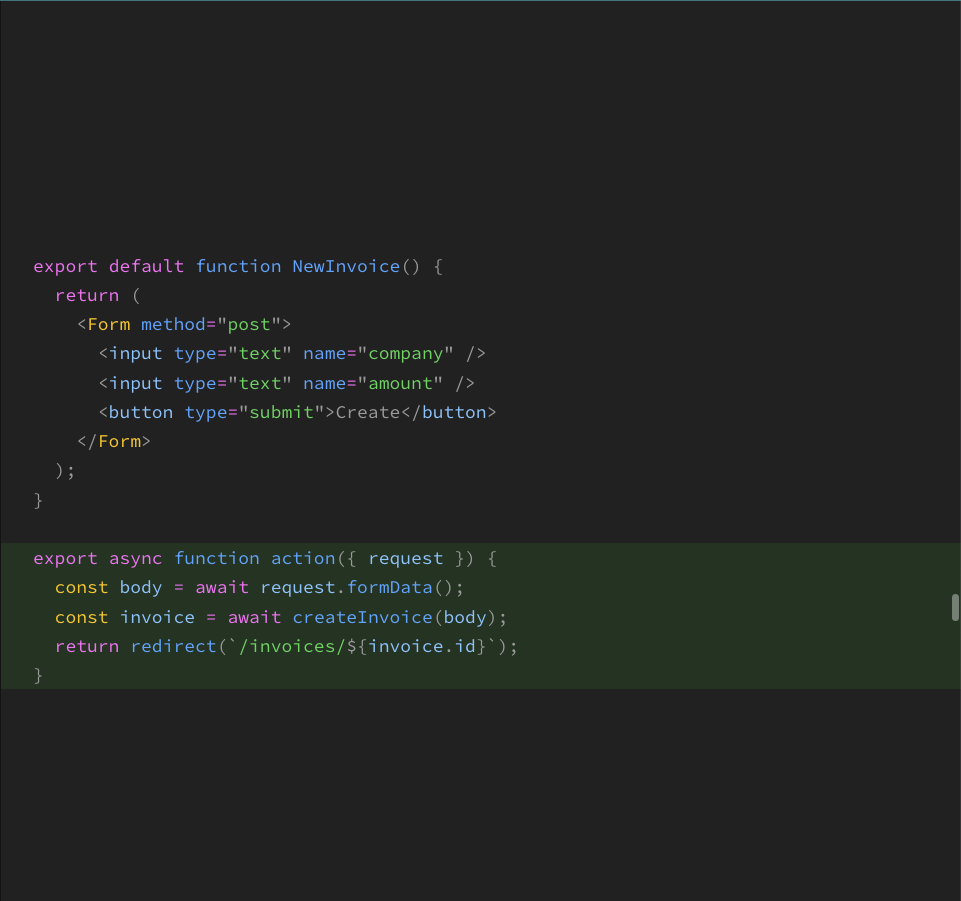Click invoice.id inside template literal
The width and height of the screenshot is (961, 901).
422,646
